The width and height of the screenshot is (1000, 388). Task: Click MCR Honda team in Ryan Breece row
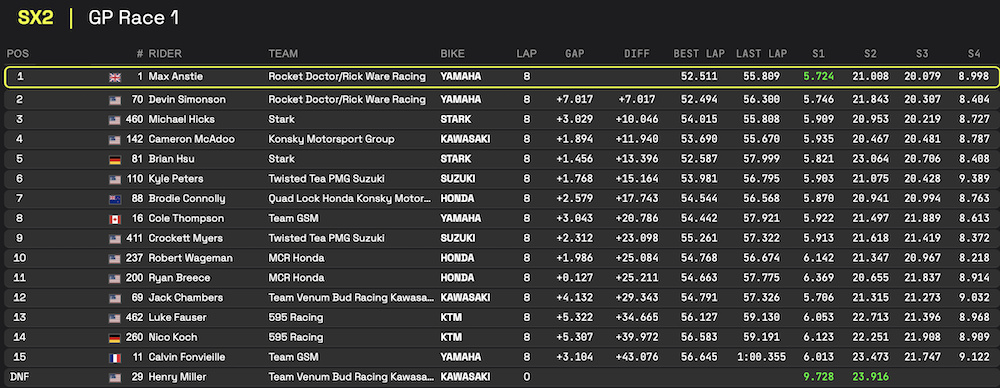(x=297, y=278)
